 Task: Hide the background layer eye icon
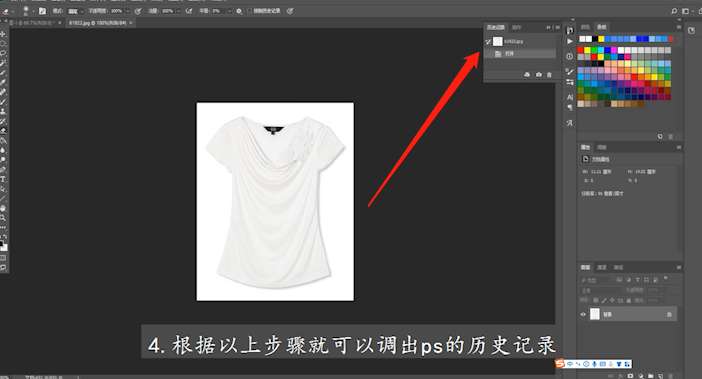tap(583, 315)
